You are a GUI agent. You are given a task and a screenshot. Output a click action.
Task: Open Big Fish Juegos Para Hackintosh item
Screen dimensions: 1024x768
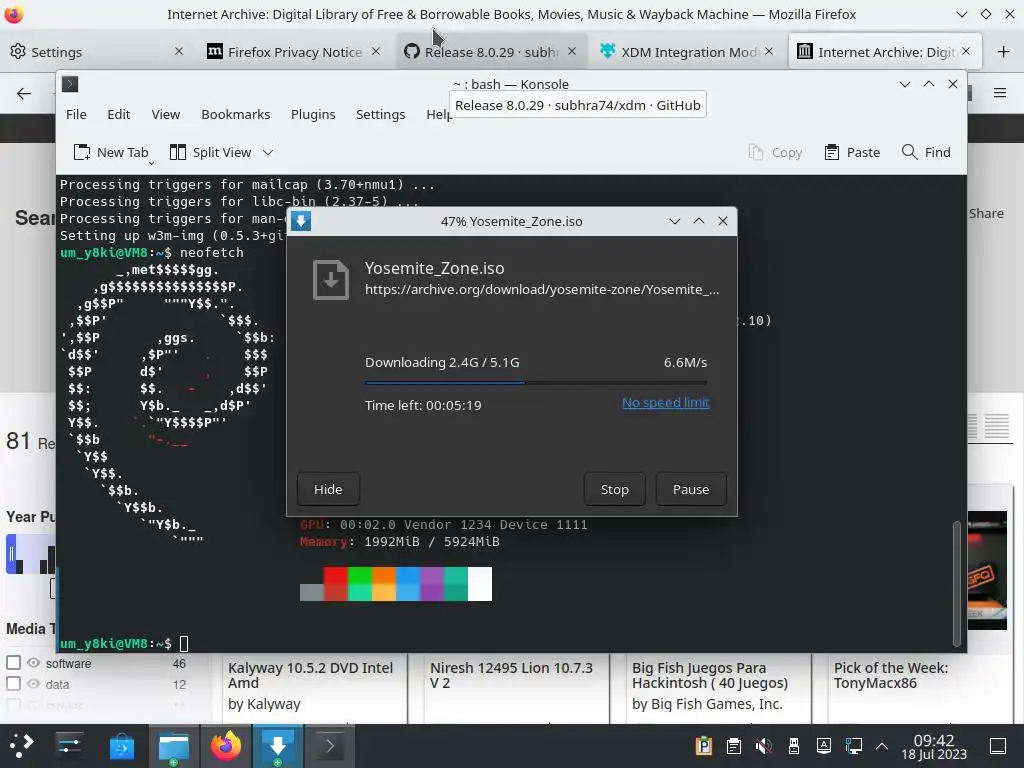710,675
